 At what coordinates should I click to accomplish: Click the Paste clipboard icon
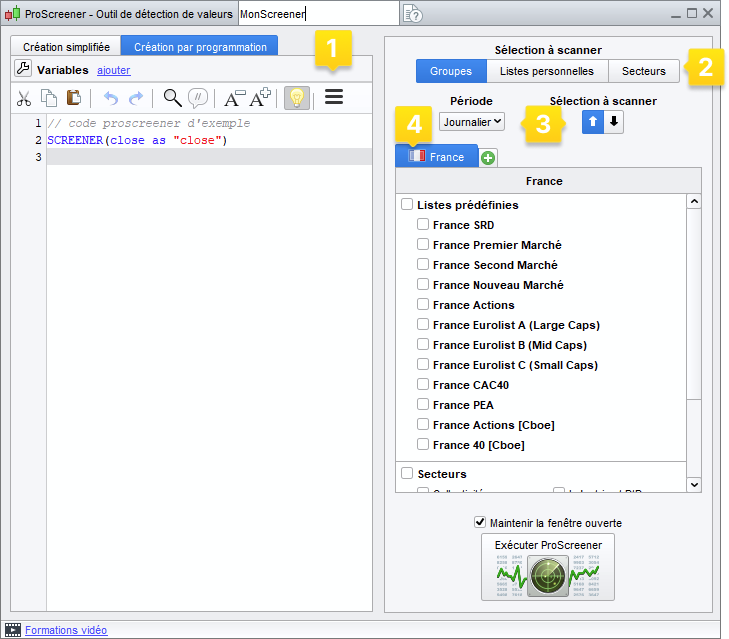click(73, 98)
